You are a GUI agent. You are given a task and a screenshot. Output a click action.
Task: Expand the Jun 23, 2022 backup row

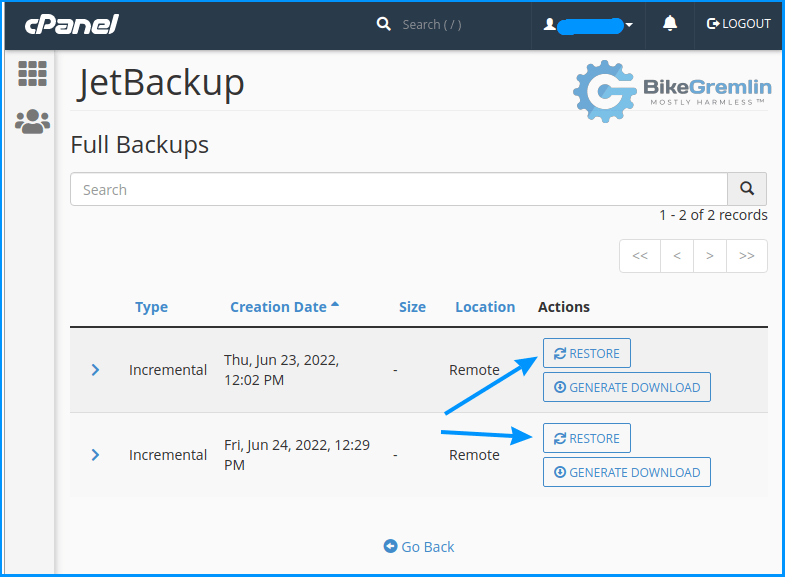pyautogui.click(x=95, y=370)
